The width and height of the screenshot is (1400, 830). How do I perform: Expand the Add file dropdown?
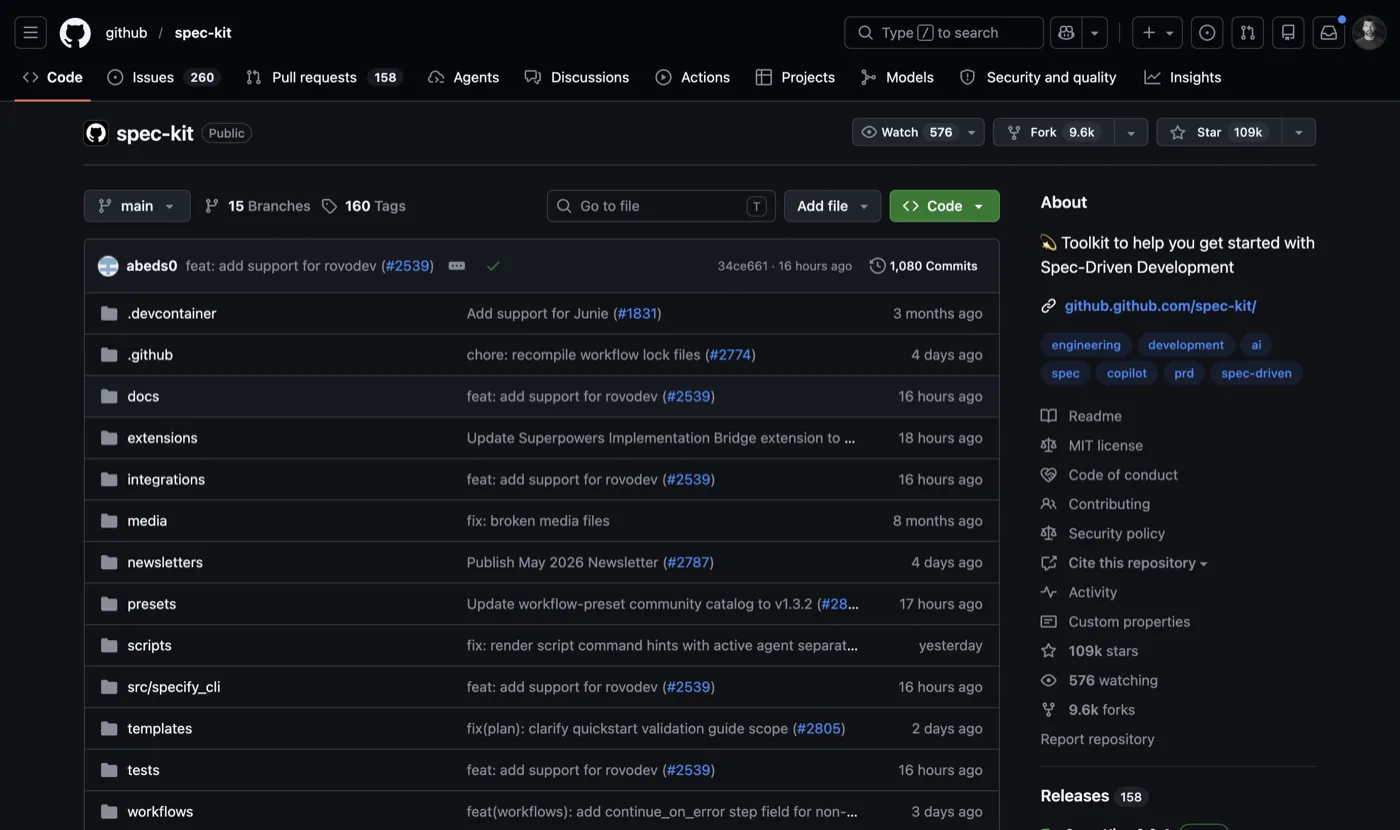(832, 206)
